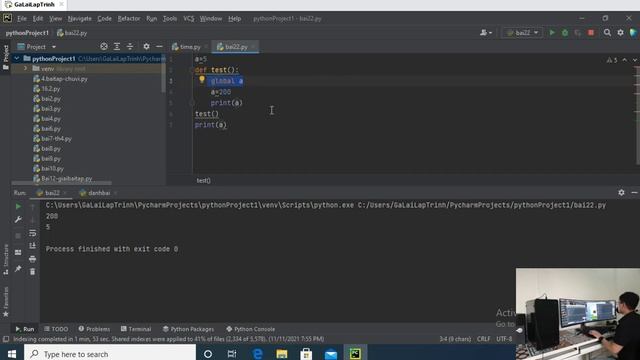Open File Explorer from taskbar
The height and width of the screenshot is (360, 640).
pyautogui.click(x=282, y=354)
